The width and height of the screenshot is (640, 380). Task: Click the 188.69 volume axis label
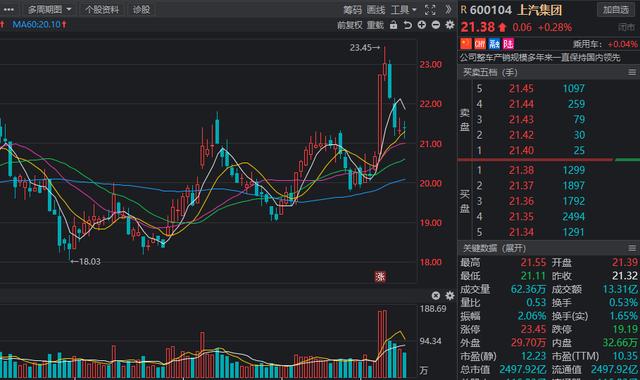[433, 309]
